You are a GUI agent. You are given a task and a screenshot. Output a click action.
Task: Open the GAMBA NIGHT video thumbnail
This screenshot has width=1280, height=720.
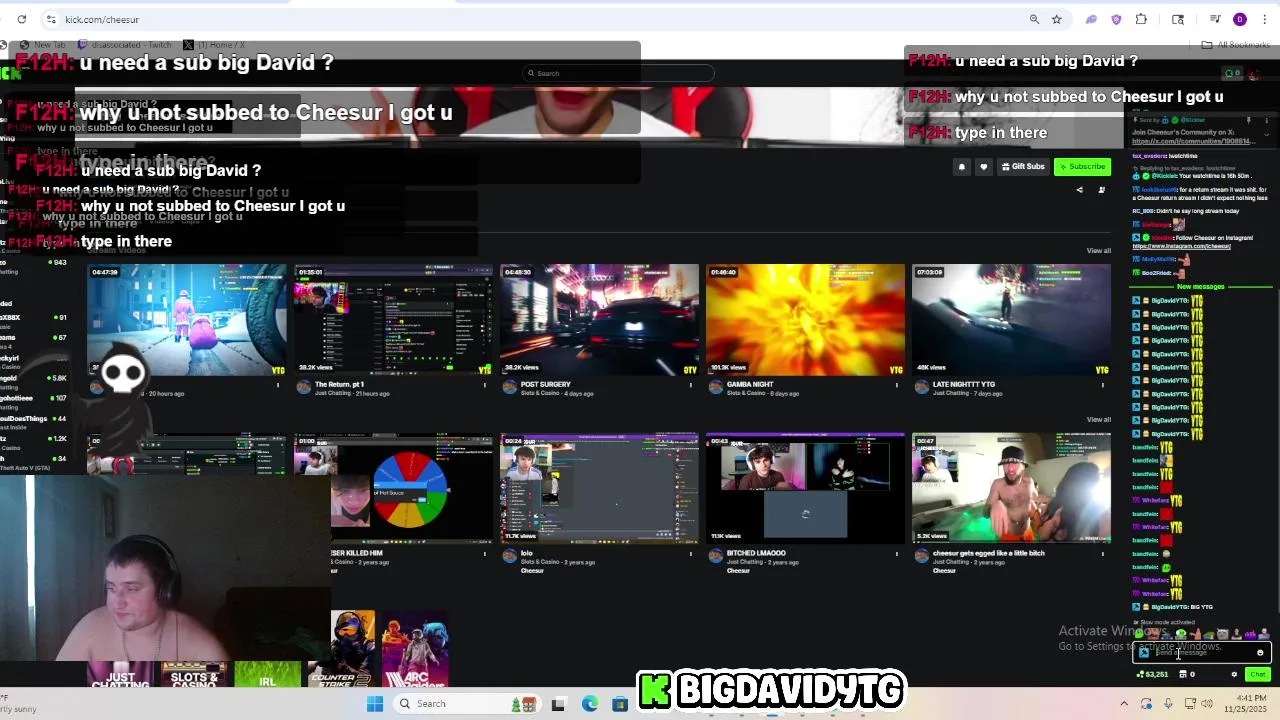805,320
